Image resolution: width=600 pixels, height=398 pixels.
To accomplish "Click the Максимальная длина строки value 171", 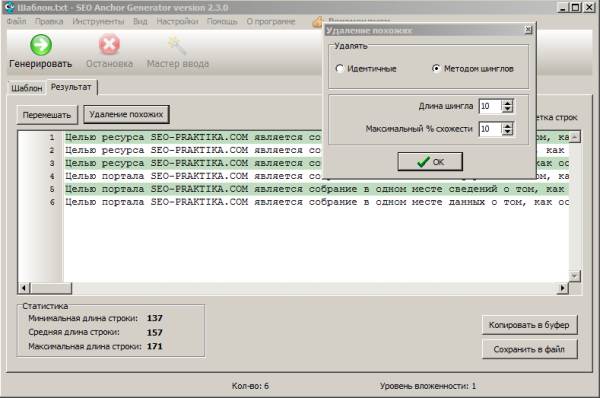I will click(x=155, y=347).
